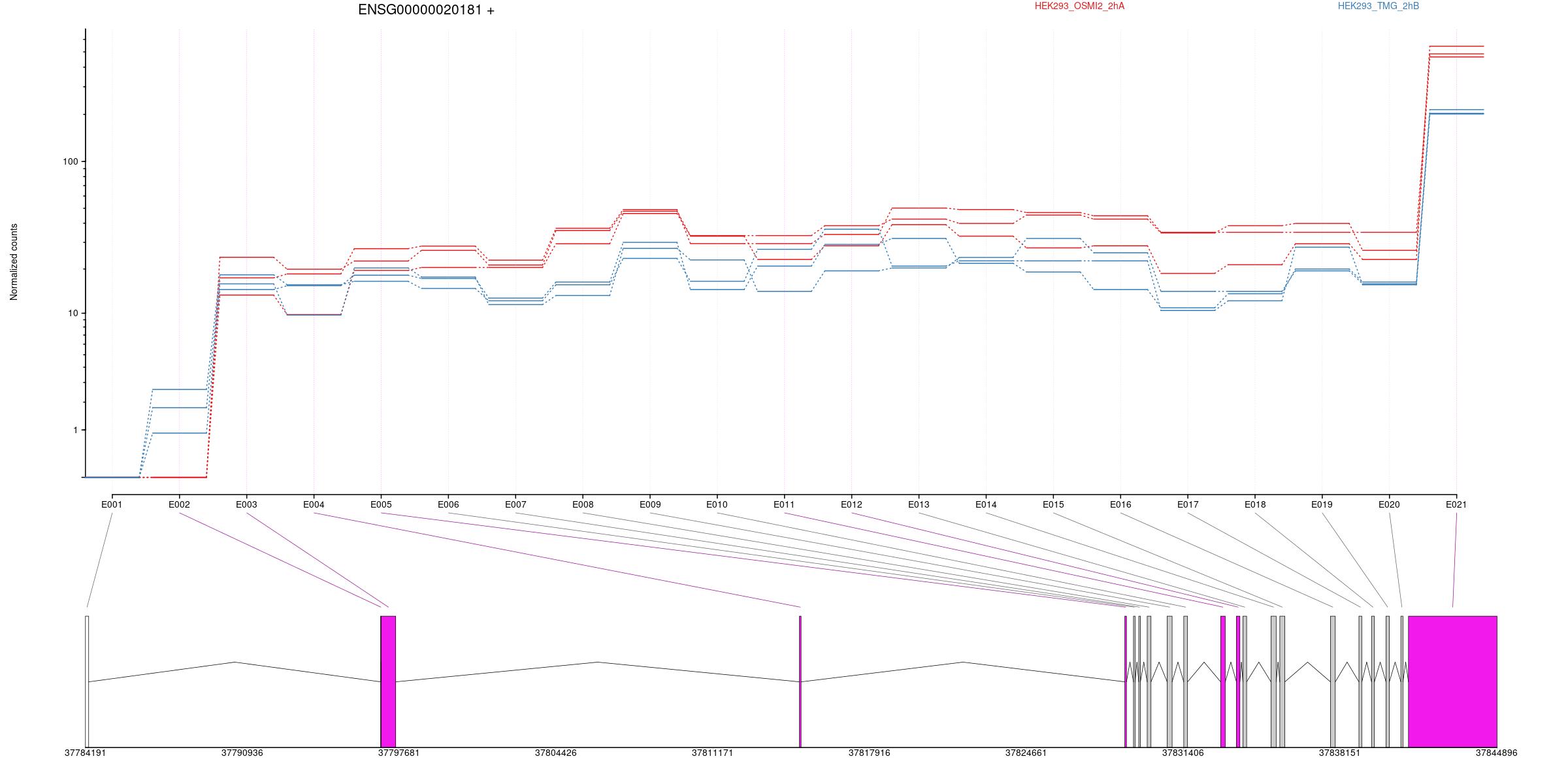Click the y-axis tick label 100
The image size is (1568, 784).
tap(70, 162)
